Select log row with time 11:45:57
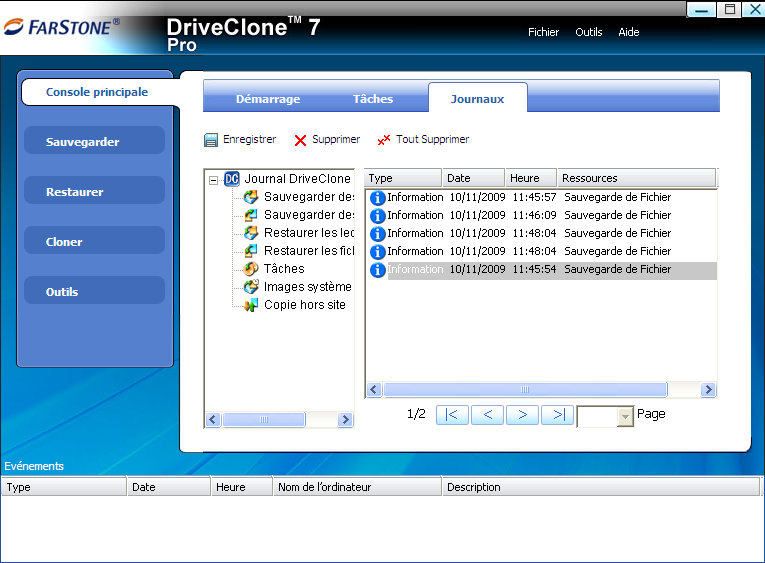Viewport: 765px width, 563px height. tap(542, 197)
